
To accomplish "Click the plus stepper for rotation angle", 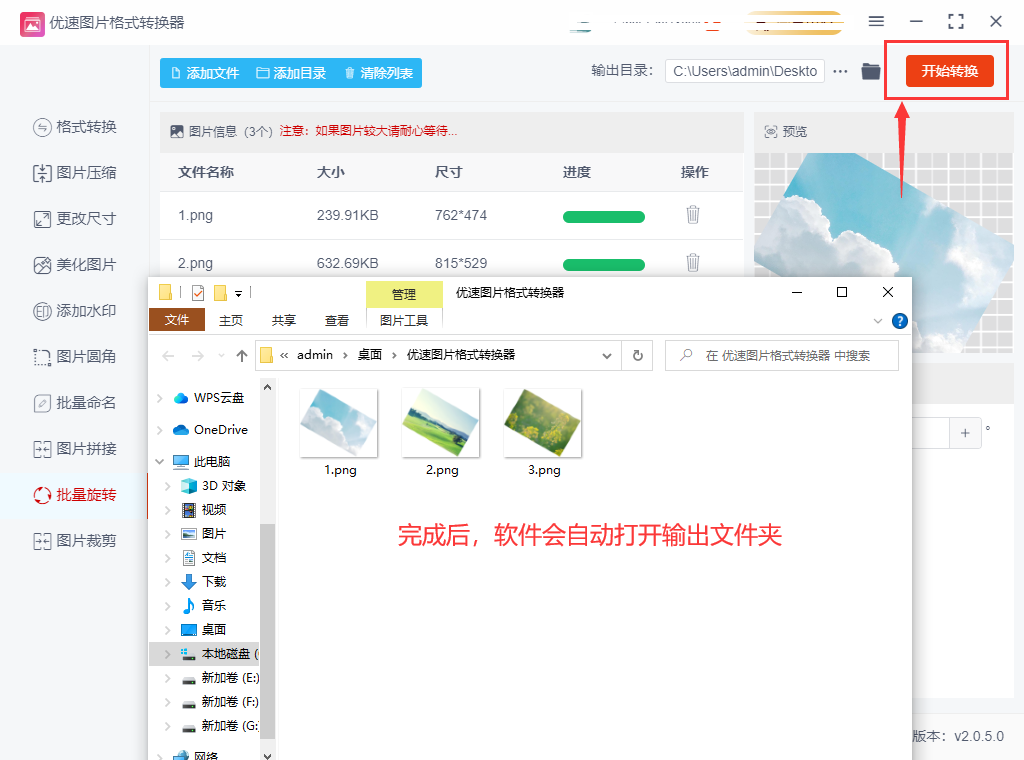I will (965, 433).
